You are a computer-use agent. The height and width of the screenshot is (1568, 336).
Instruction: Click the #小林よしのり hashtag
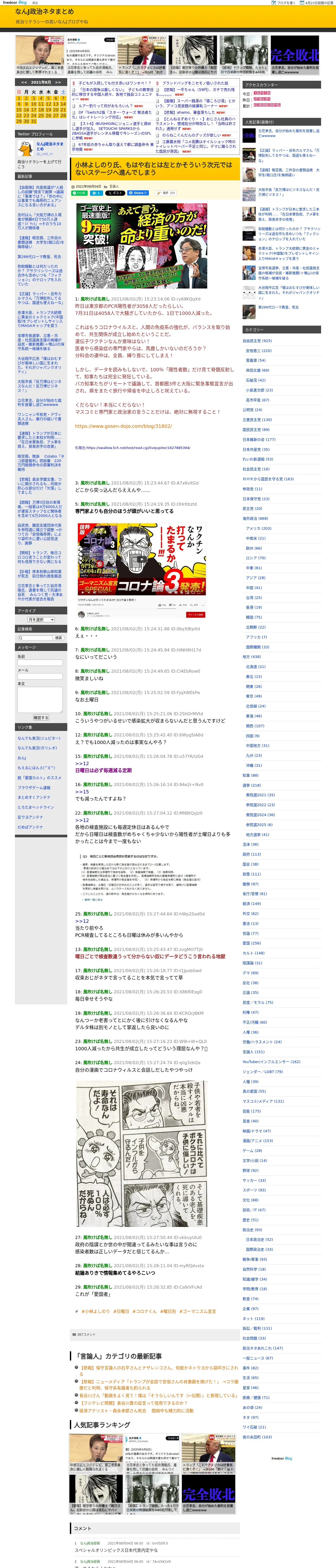[96, 1311]
